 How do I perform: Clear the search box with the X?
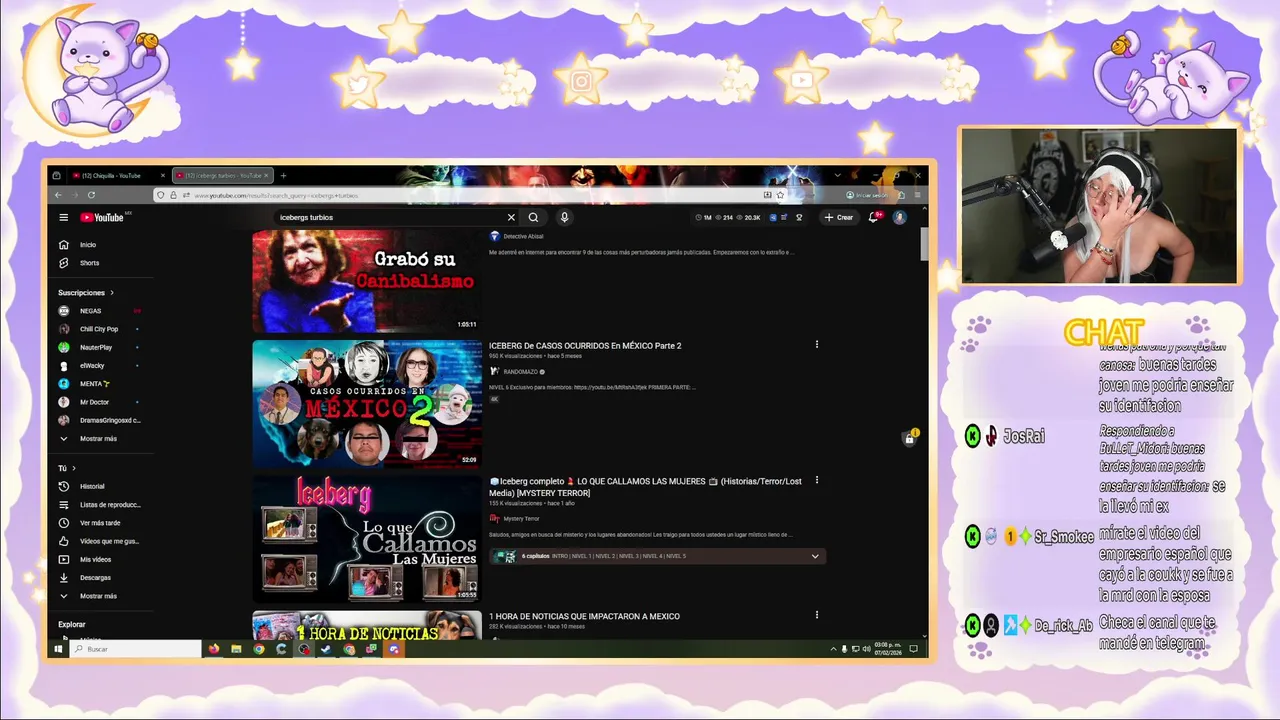point(511,217)
